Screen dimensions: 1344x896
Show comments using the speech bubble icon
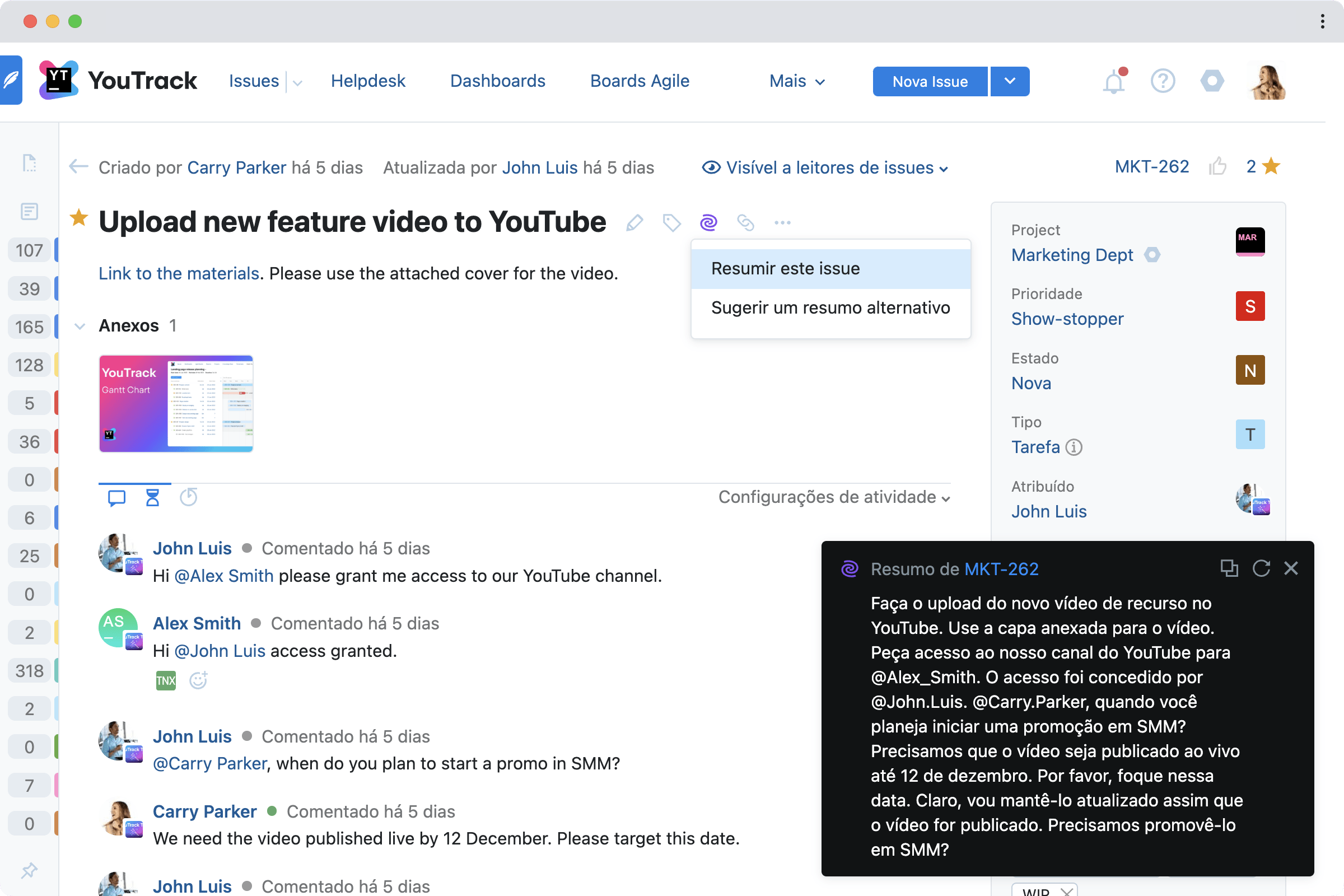click(x=116, y=497)
